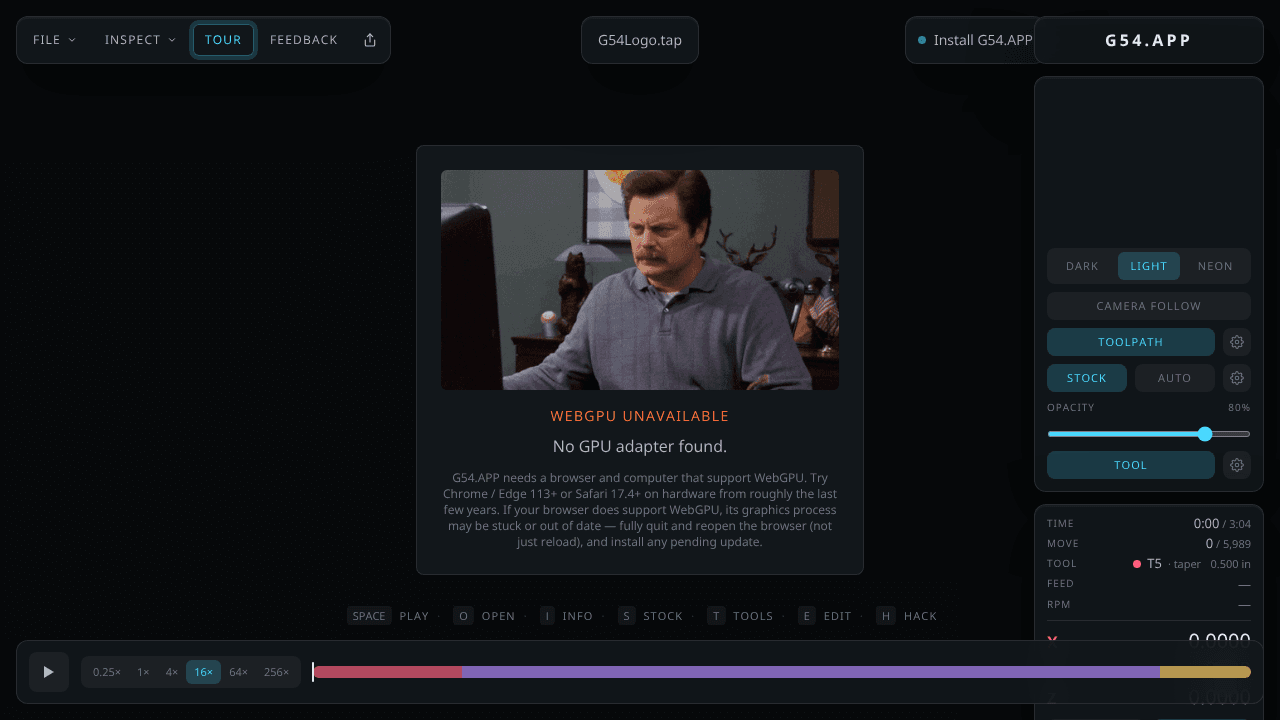
Task: Click the share icon in top toolbar
Action: [370, 40]
